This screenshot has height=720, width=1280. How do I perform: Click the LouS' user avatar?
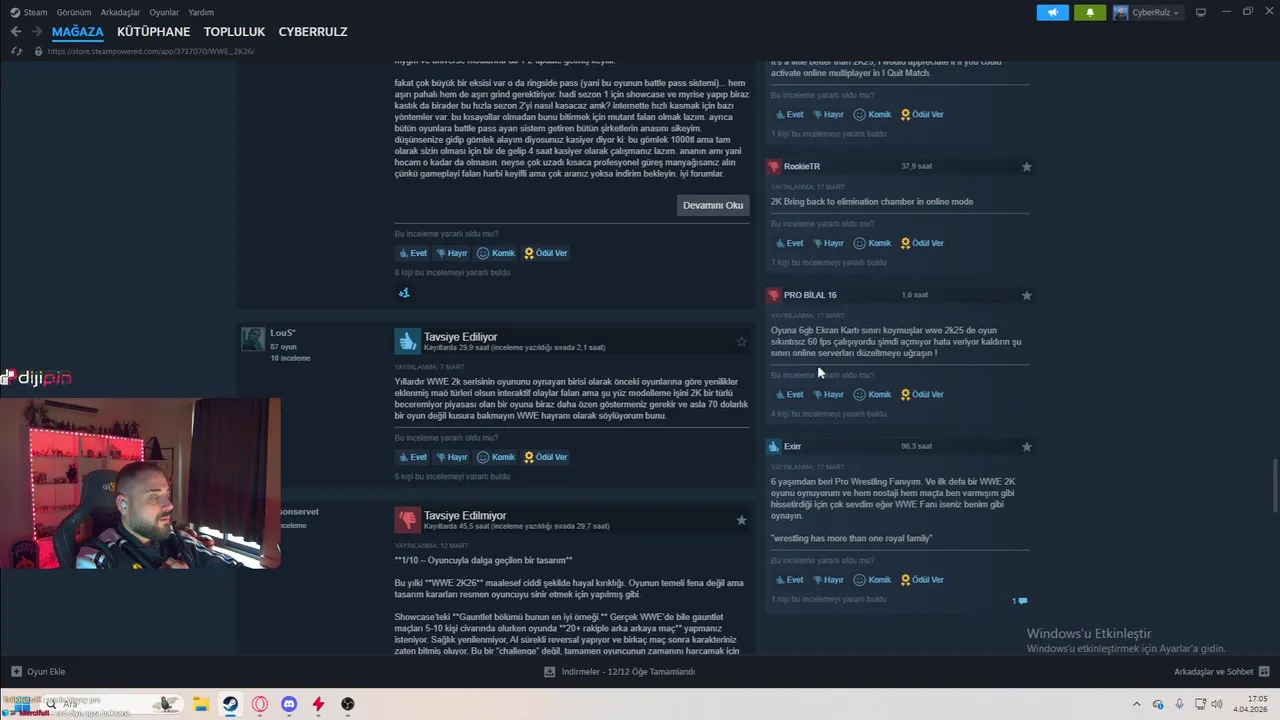click(253, 339)
